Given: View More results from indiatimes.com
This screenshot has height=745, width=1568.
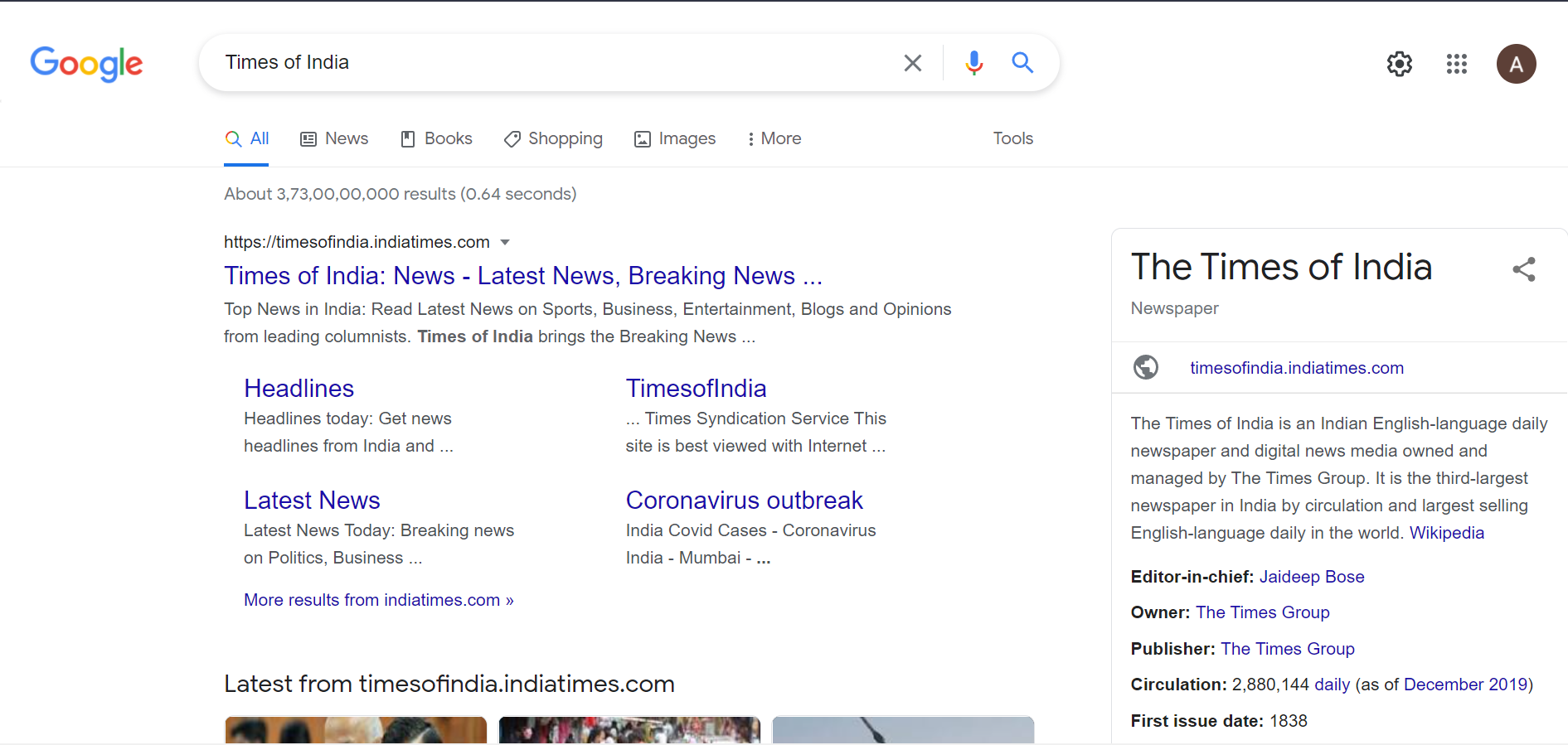Looking at the screenshot, I should click(x=379, y=600).
